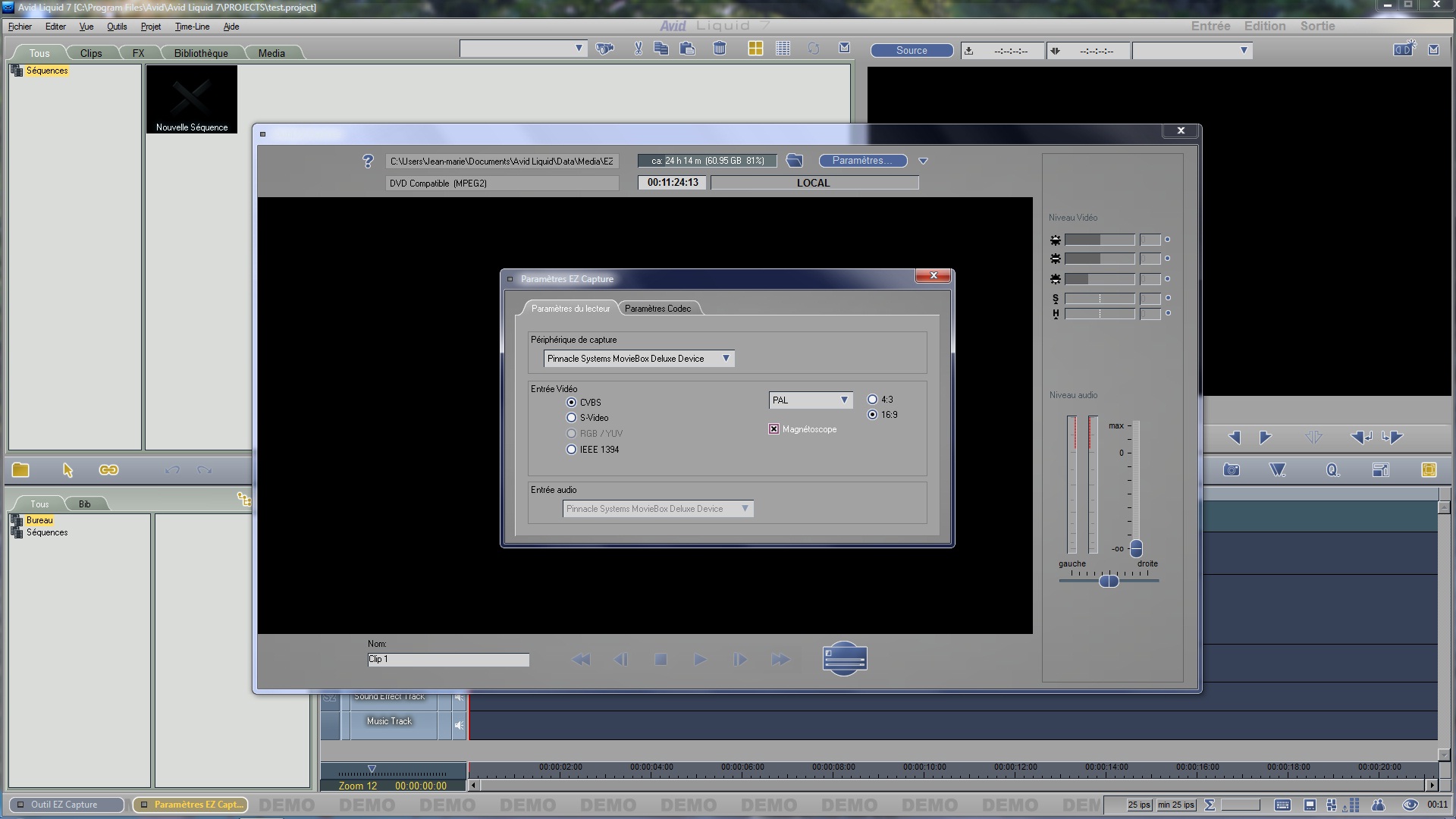This screenshot has width=1456, height=819.
Task: Click the copy icon in the project toolbar
Action: (x=661, y=49)
